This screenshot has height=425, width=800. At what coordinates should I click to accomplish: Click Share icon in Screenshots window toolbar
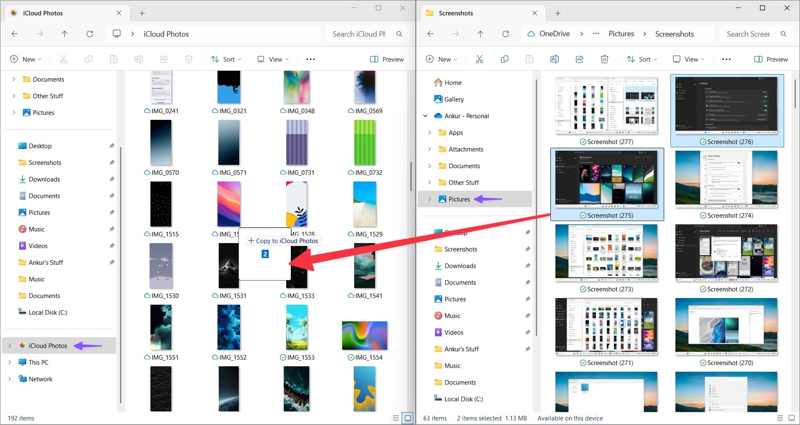(579, 59)
